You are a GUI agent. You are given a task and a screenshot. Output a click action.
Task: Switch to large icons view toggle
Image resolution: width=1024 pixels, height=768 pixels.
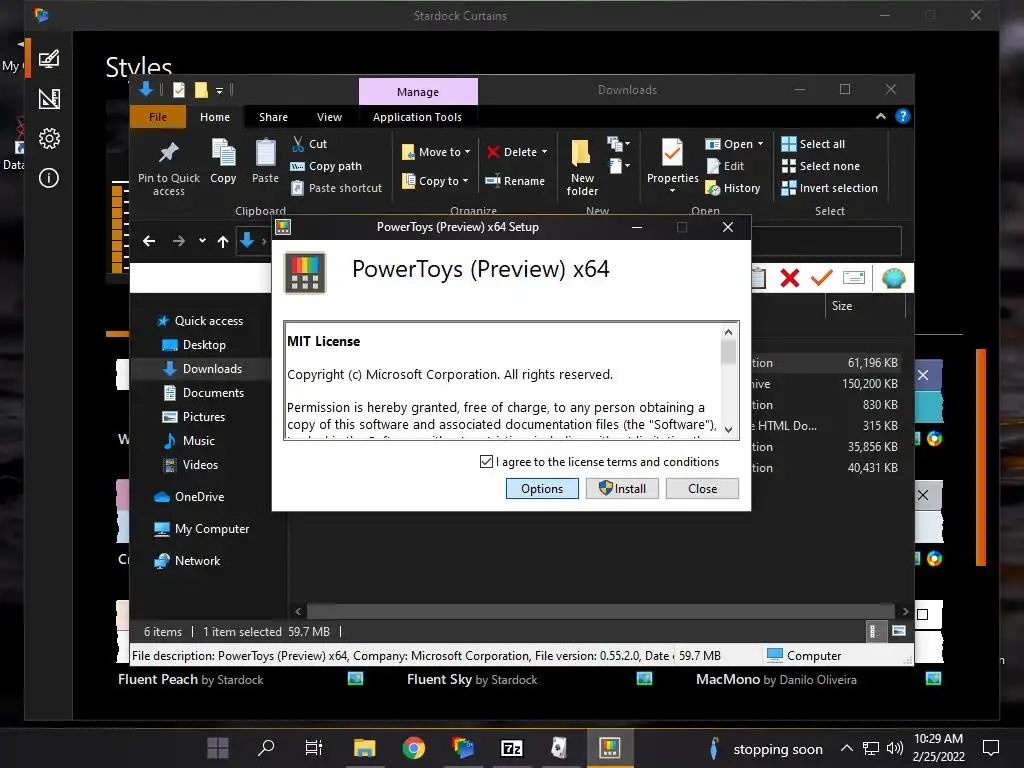pyautogui.click(x=899, y=631)
